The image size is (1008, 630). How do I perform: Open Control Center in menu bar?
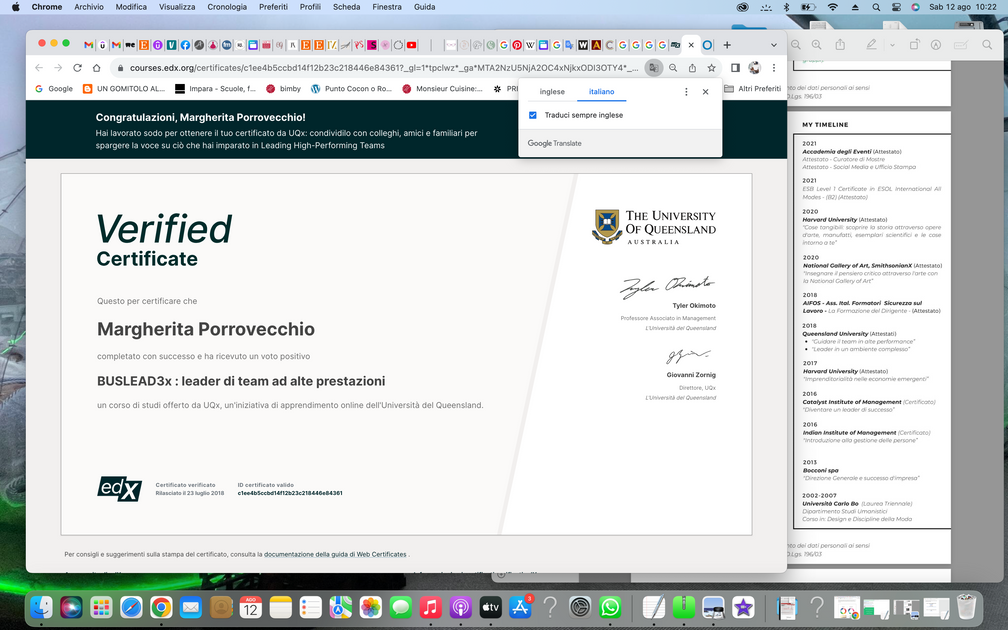click(x=896, y=7)
